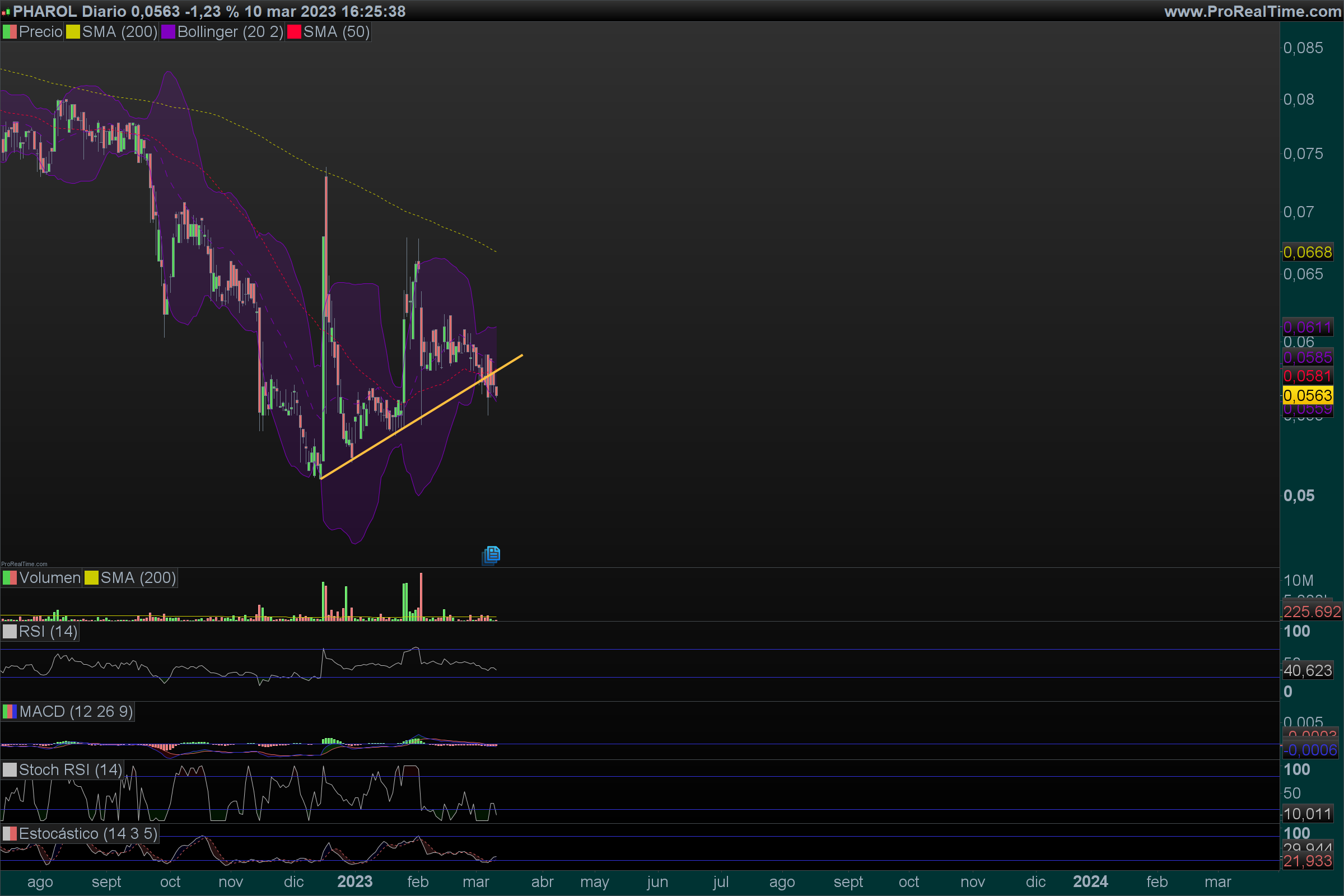Screen dimensions: 1344x896
Task: Click the candlestick icon beside PHAROL title
Action: point(6,12)
